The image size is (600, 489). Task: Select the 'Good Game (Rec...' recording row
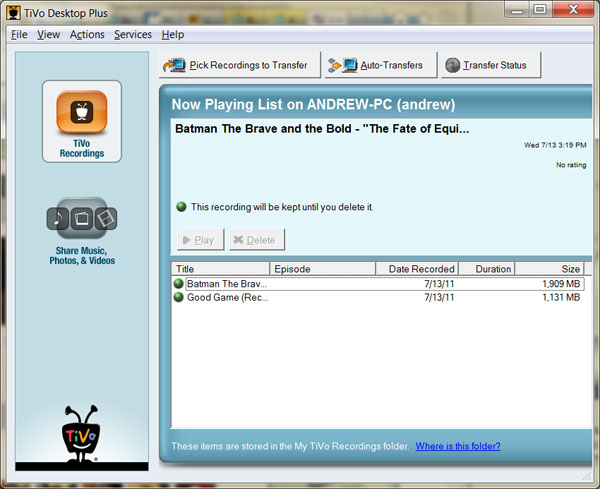point(379,297)
